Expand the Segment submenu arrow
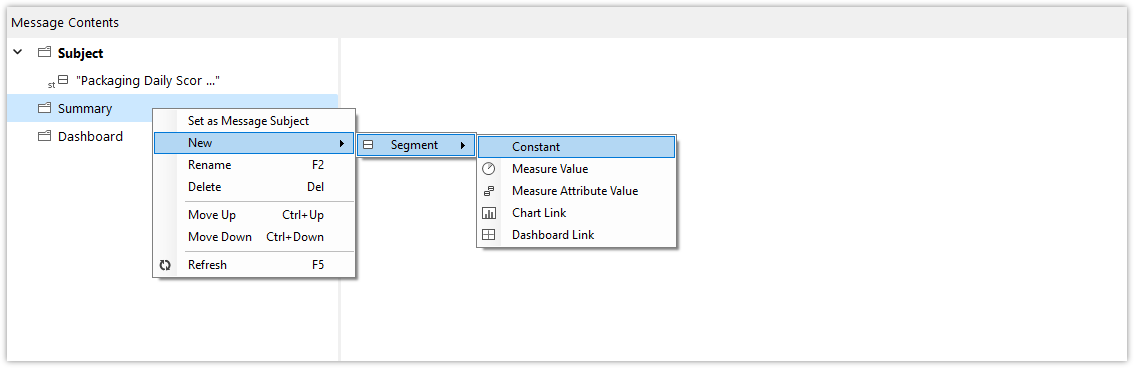 463,145
